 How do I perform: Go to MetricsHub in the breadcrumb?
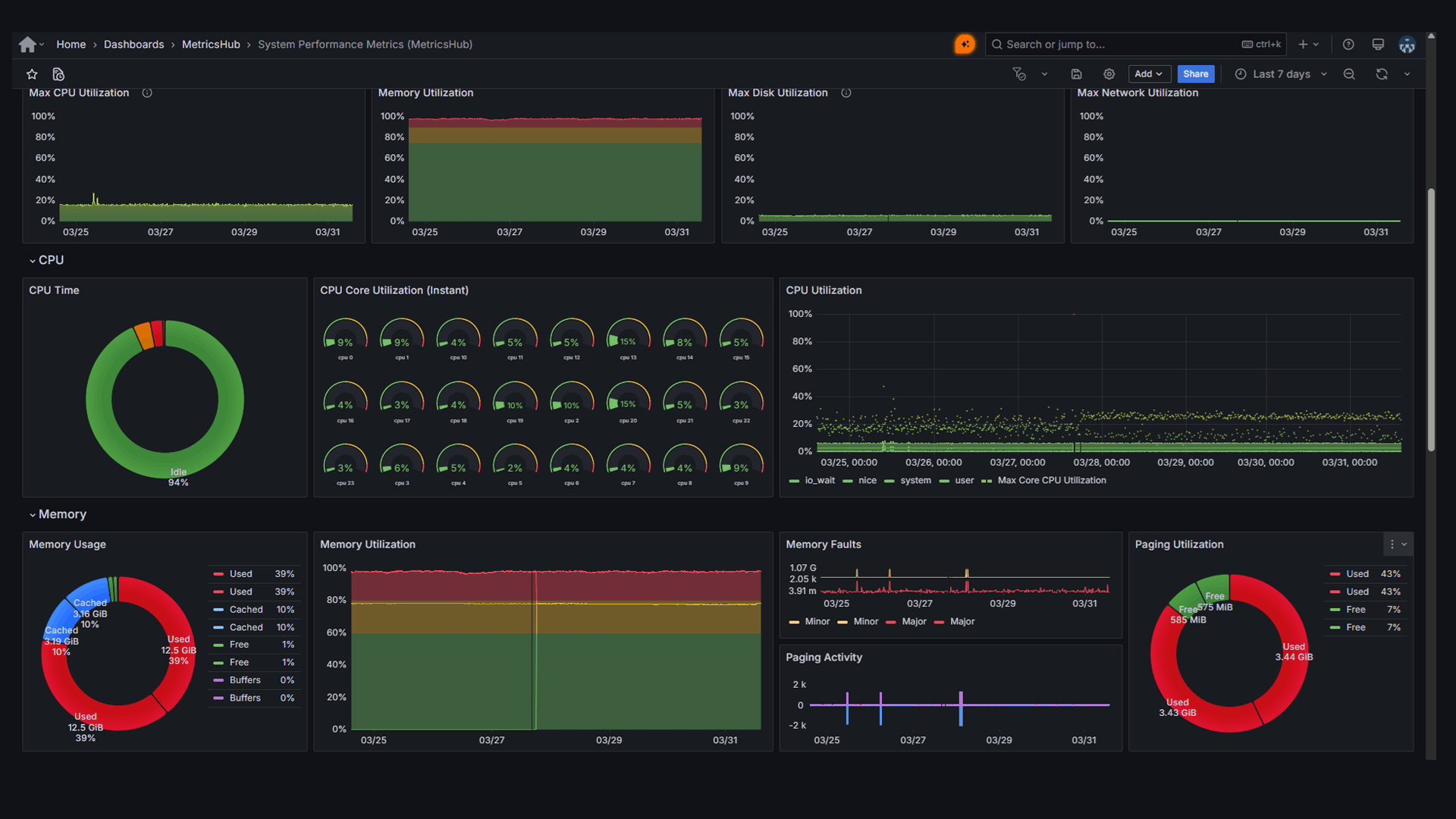[211, 45]
